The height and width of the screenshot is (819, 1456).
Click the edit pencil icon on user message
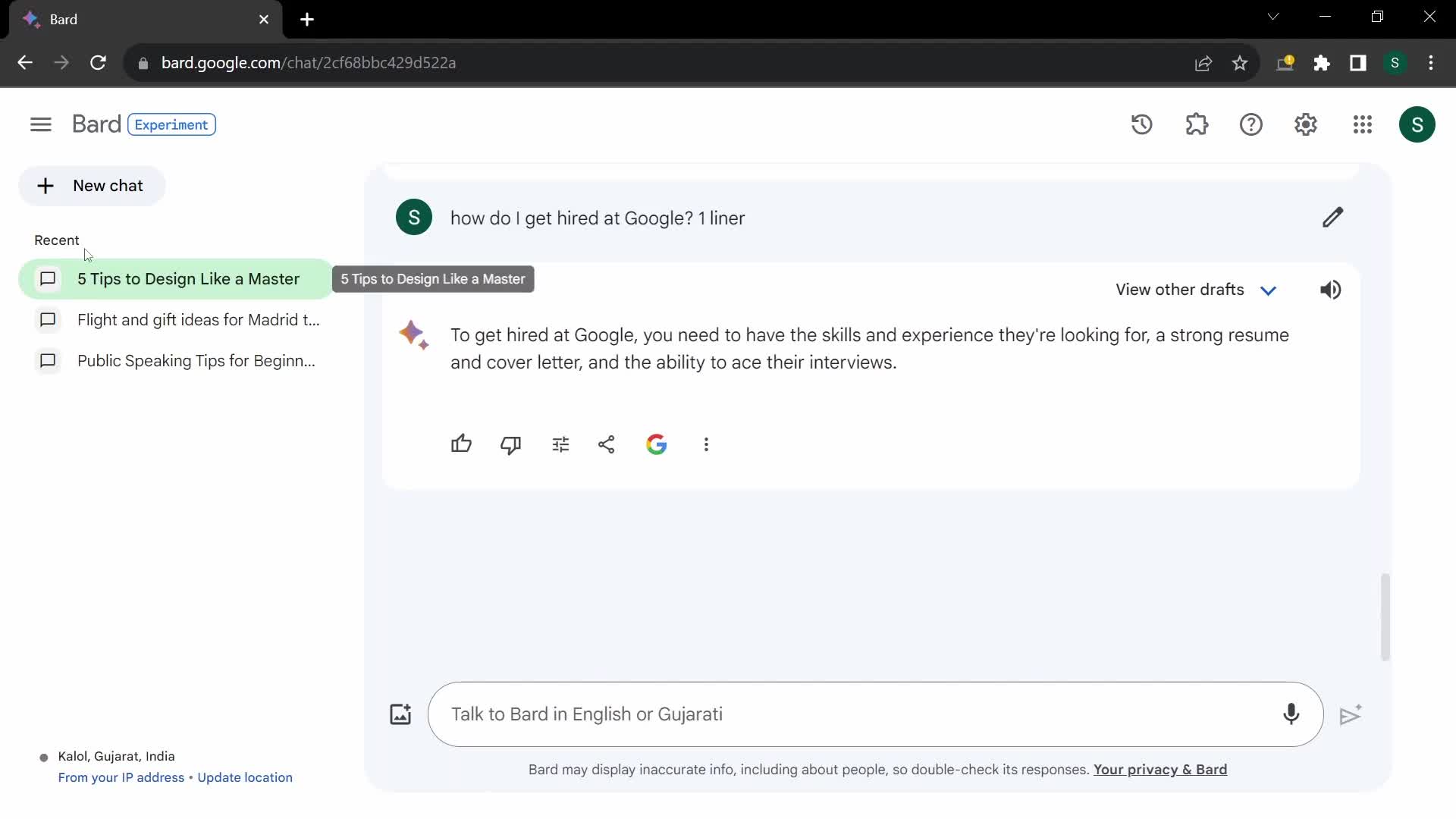[1331, 217]
